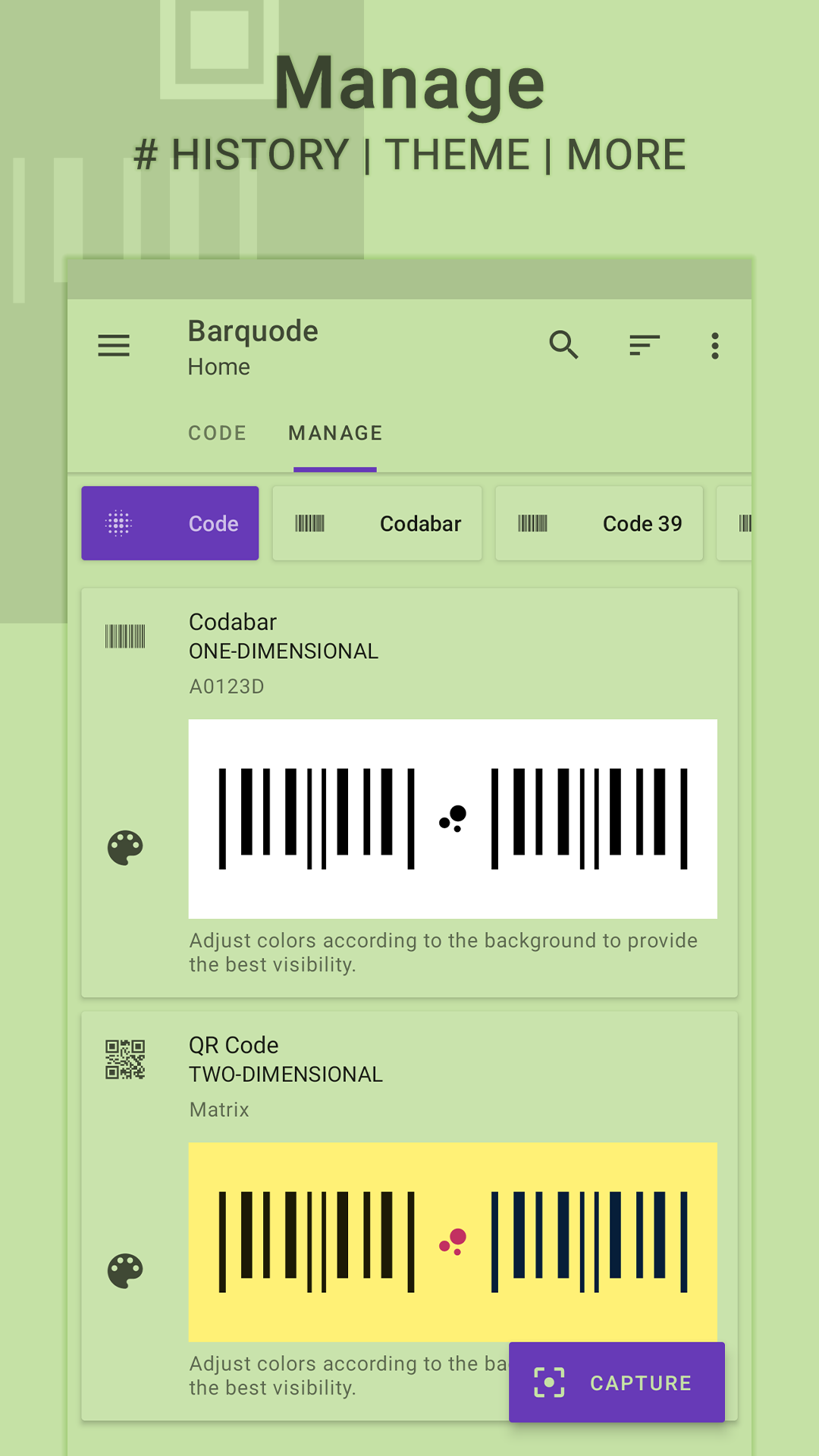Select the MANAGE tab

coord(335,433)
